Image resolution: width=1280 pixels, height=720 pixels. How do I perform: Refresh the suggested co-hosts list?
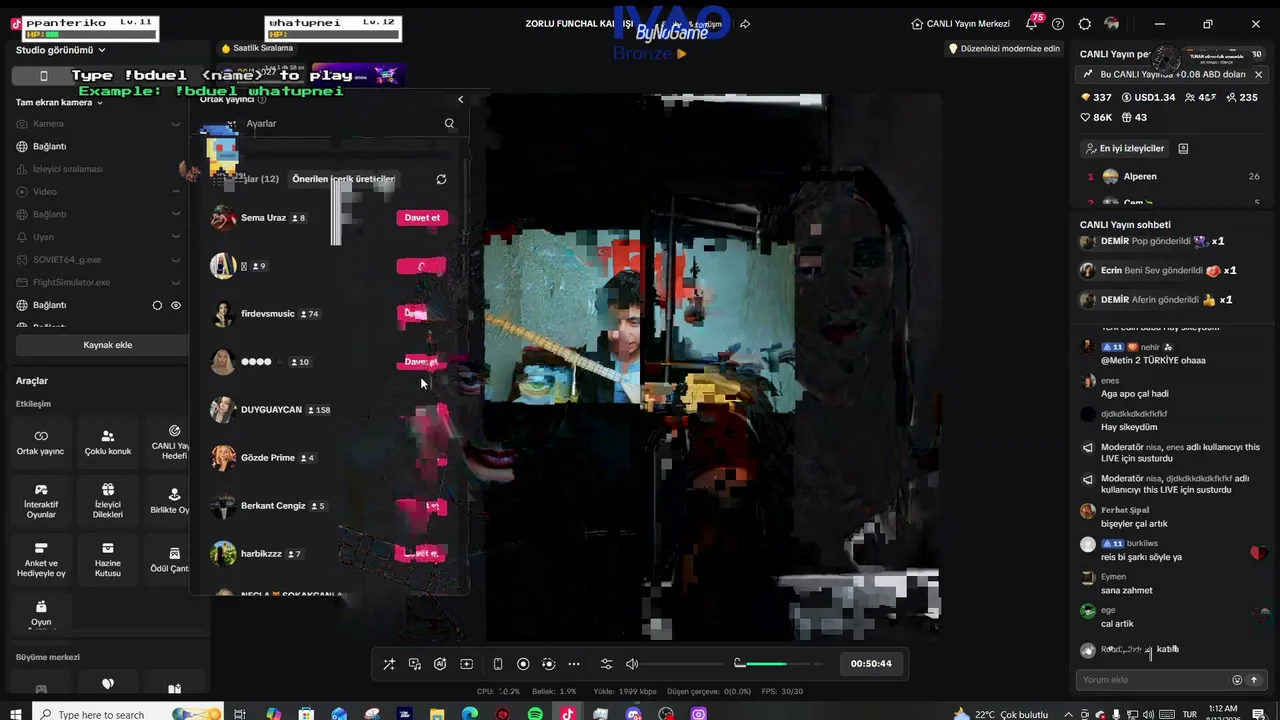pos(441,180)
